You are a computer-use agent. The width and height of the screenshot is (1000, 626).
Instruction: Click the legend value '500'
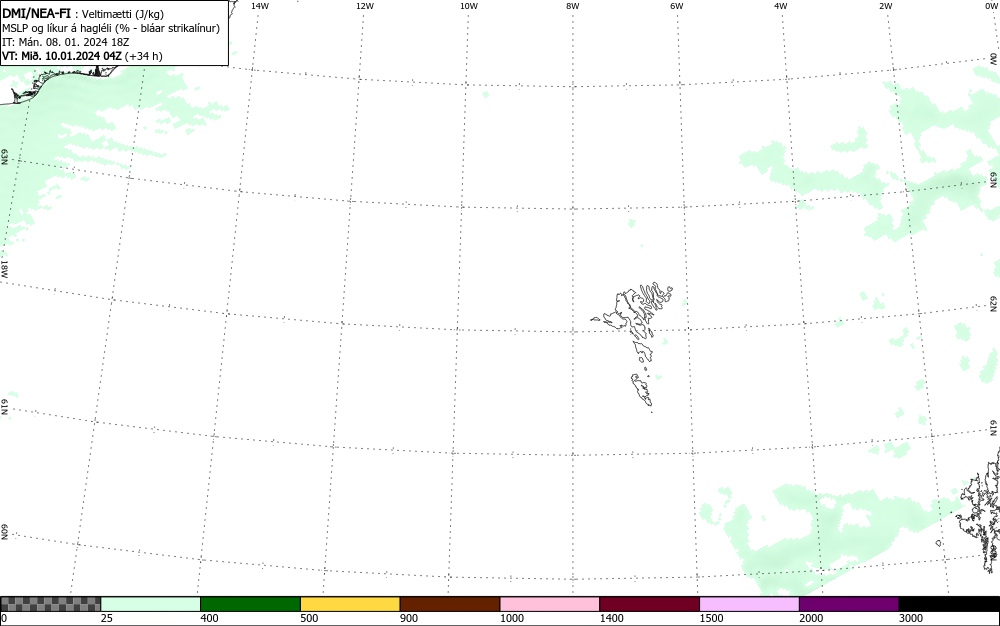tap(309, 618)
